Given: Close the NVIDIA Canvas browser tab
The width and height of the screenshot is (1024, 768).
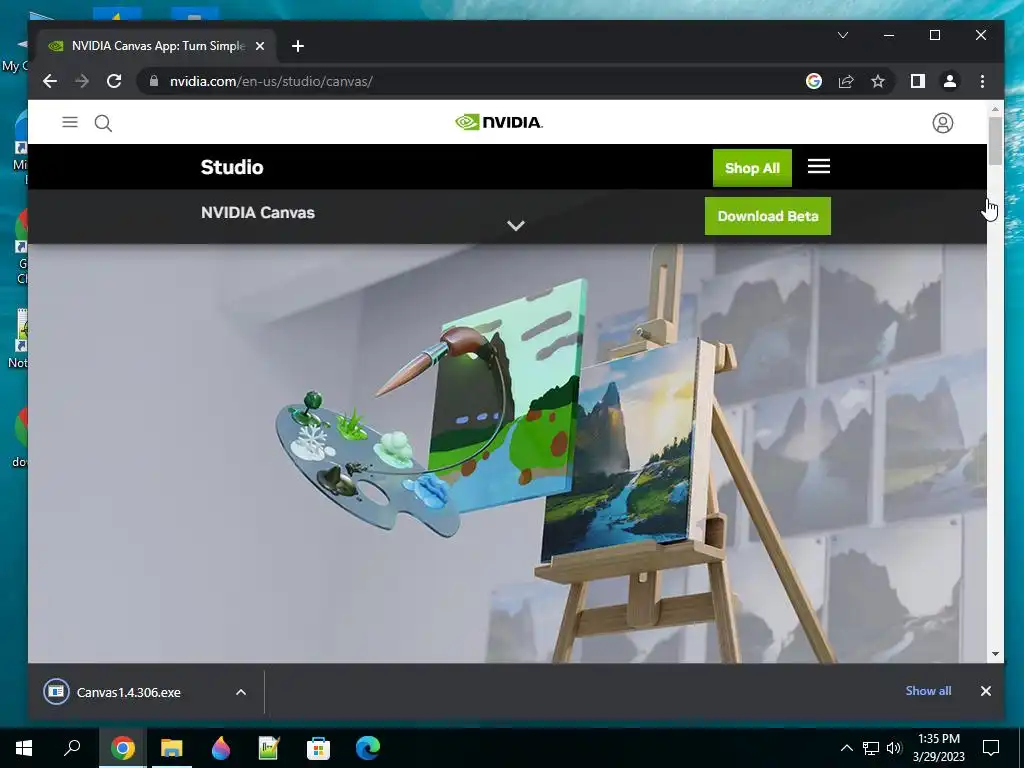Looking at the screenshot, I should [260, 46].
